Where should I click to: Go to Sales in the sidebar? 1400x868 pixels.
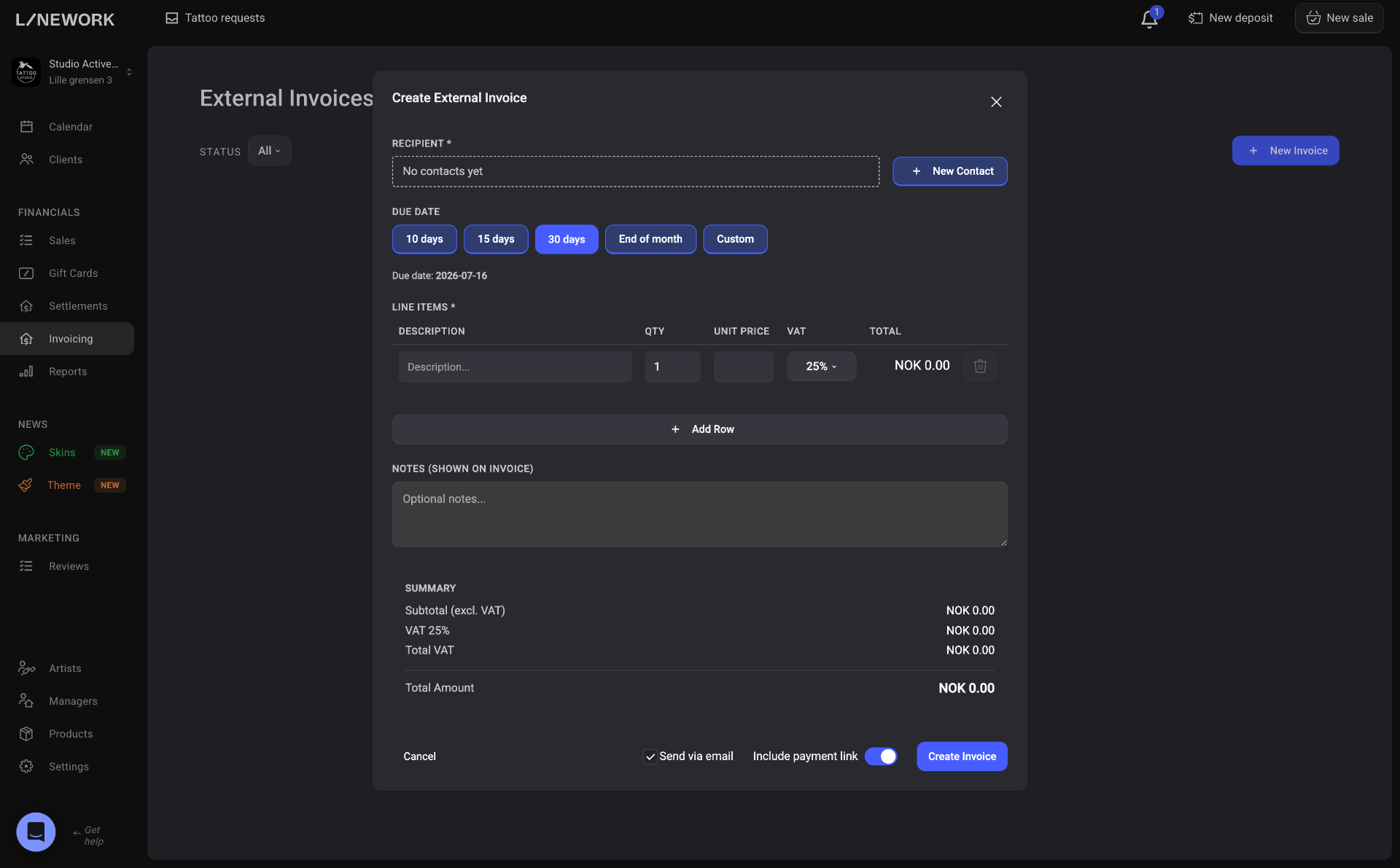point(67,241)
